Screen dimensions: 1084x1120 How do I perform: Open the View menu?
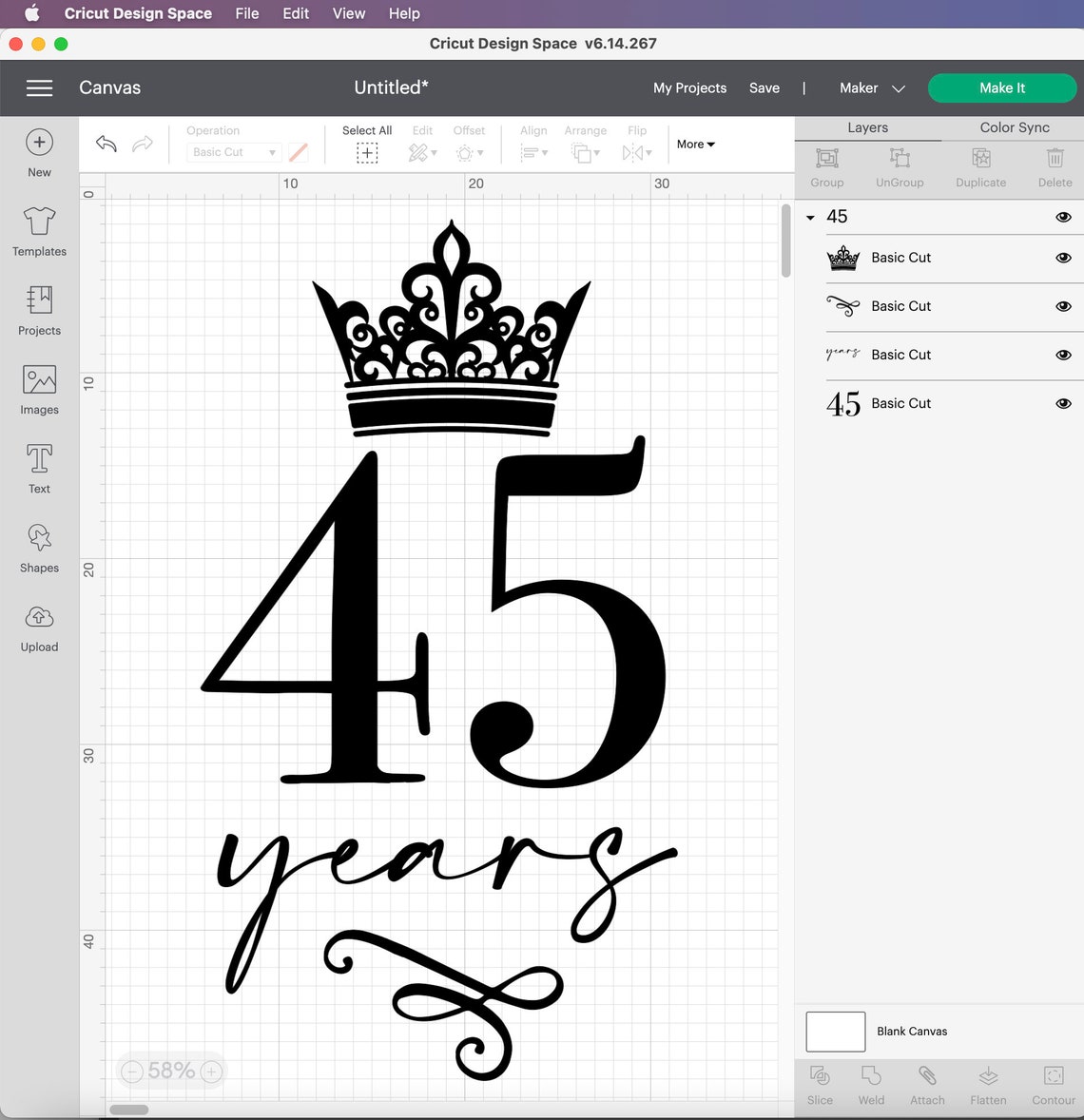click(x=348, y=13)
